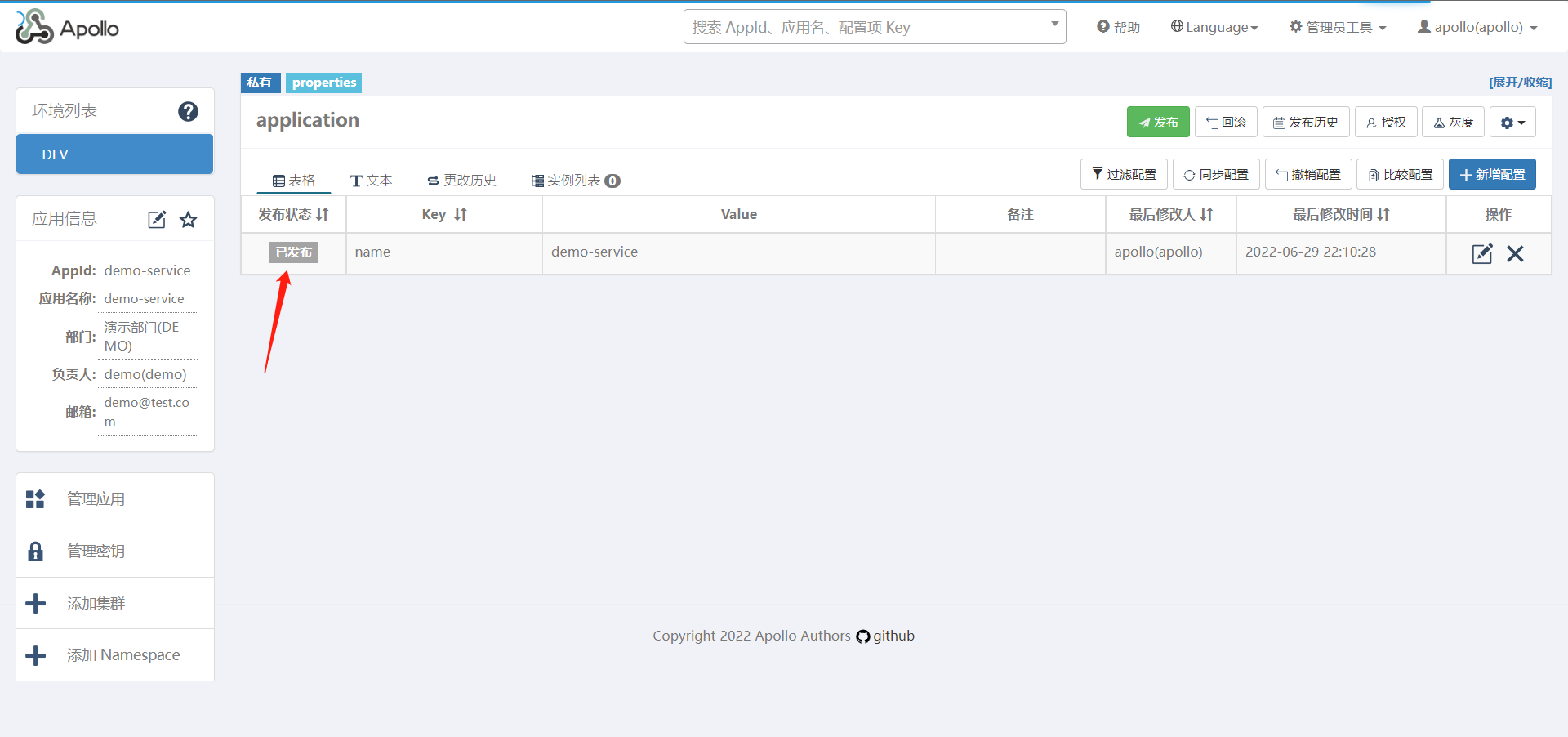Click the help question mark beside 环境列表
Viewport: 1568px width, 737px height.
click(188, 111)
